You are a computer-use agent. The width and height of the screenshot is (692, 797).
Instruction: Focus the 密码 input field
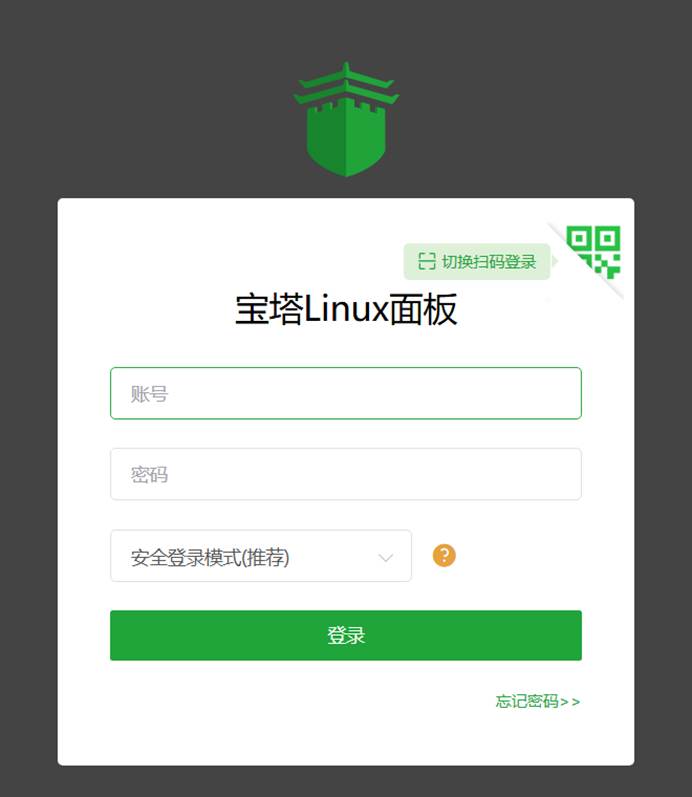click(x=346, y=474)
